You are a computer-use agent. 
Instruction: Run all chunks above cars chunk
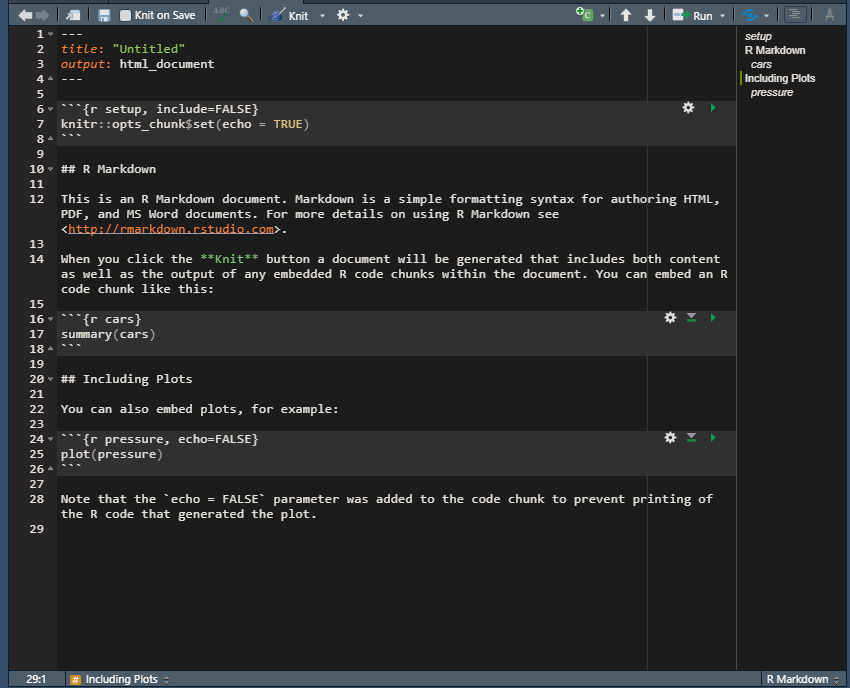tap(691, 317)
